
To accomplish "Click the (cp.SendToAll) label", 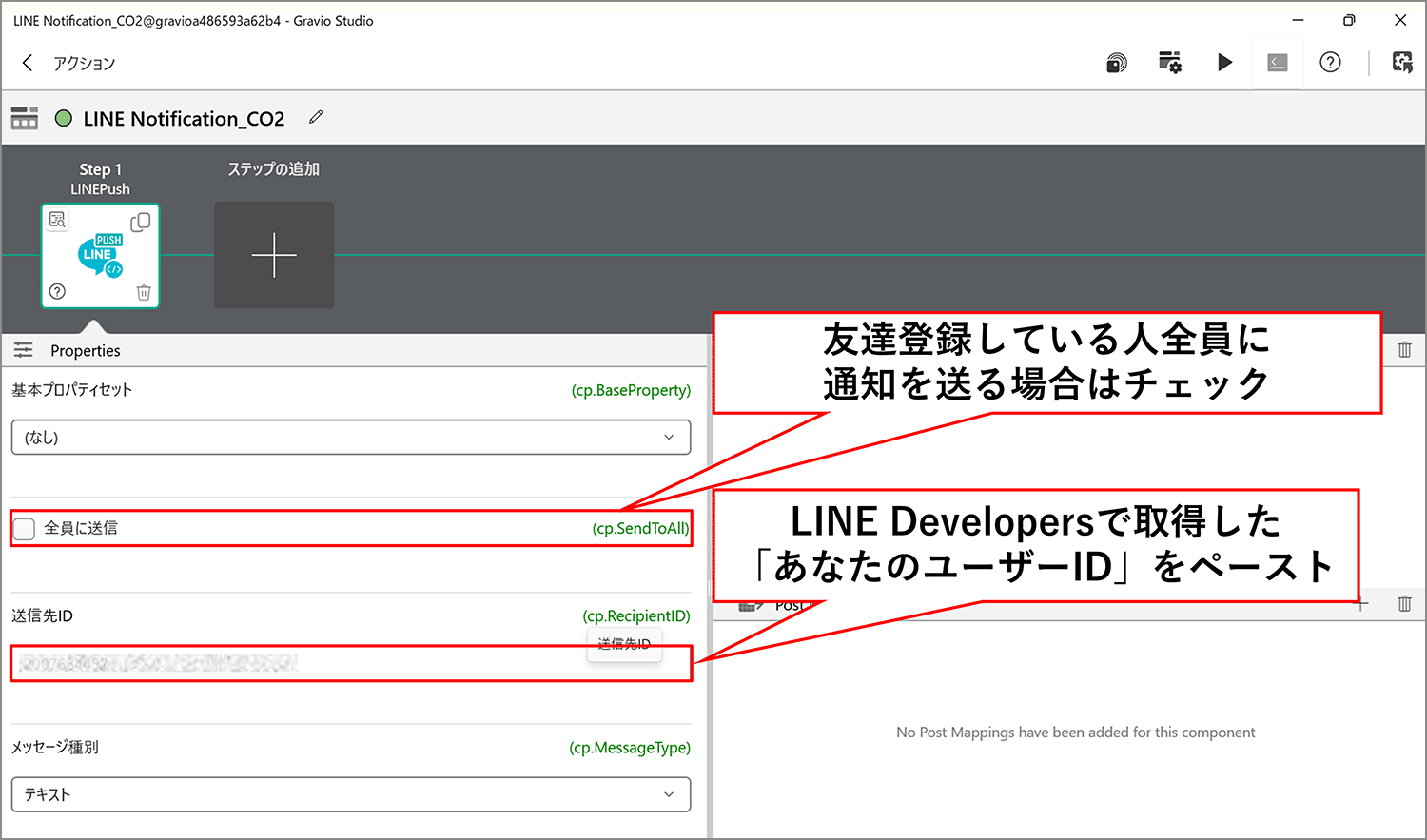I will (640, 528).
